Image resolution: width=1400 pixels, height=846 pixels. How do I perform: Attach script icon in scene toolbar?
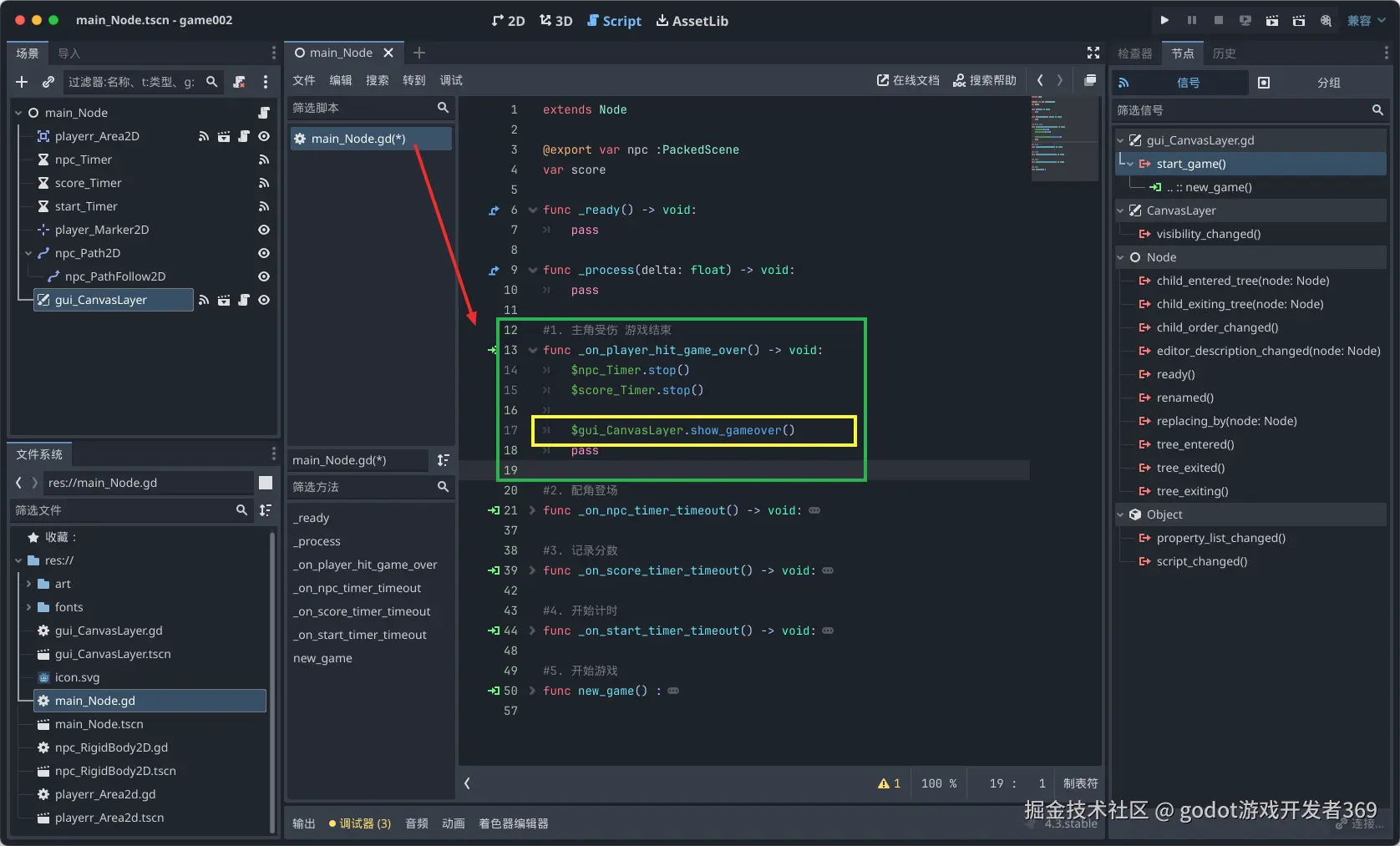(240, 82)
